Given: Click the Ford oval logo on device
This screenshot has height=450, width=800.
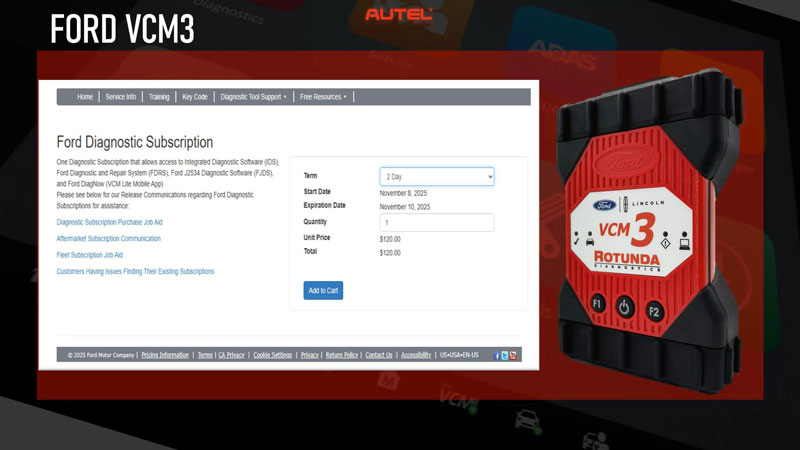Looking at the screenshot, I should 604,206.
